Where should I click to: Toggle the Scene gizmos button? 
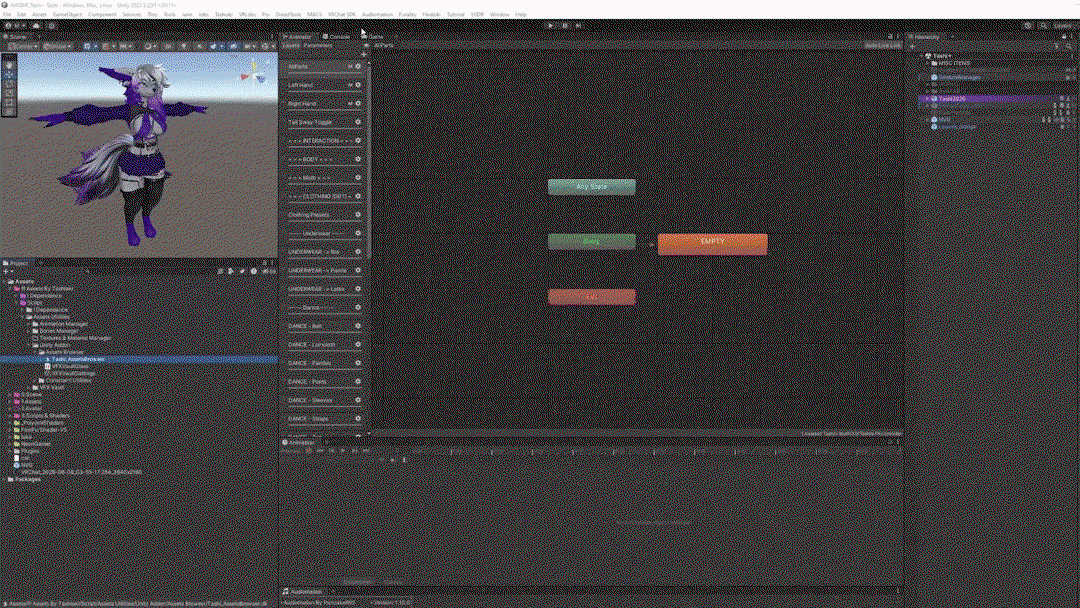click(265, 46)
